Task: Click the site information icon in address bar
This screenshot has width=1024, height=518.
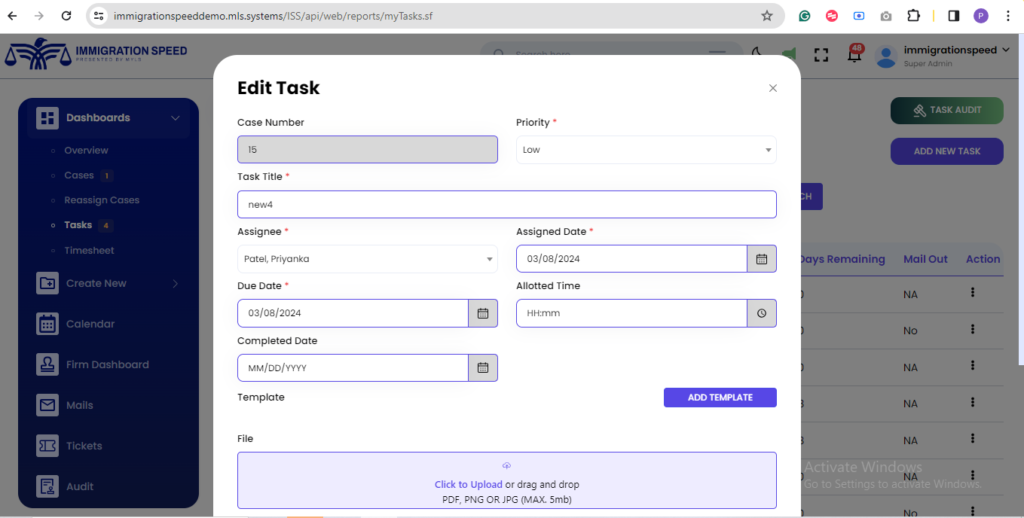Action: (99, 16)
